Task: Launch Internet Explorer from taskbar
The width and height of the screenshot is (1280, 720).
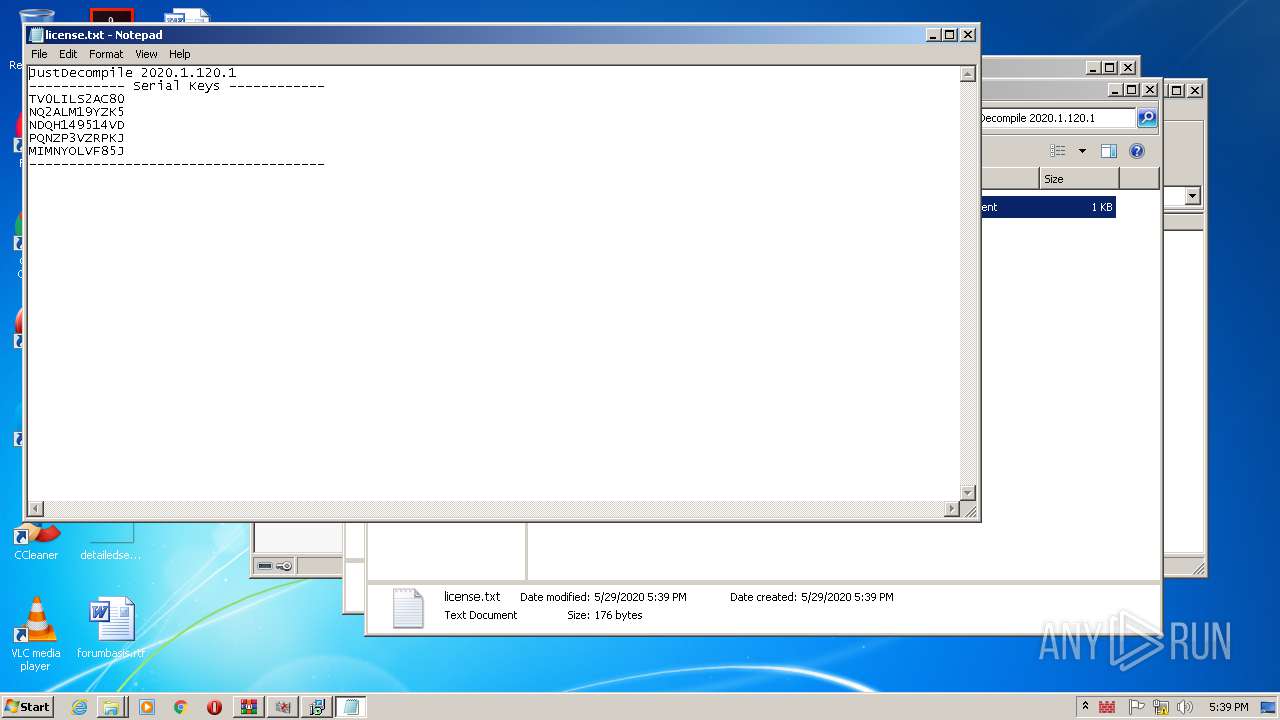Action: [x=79, y=707]
